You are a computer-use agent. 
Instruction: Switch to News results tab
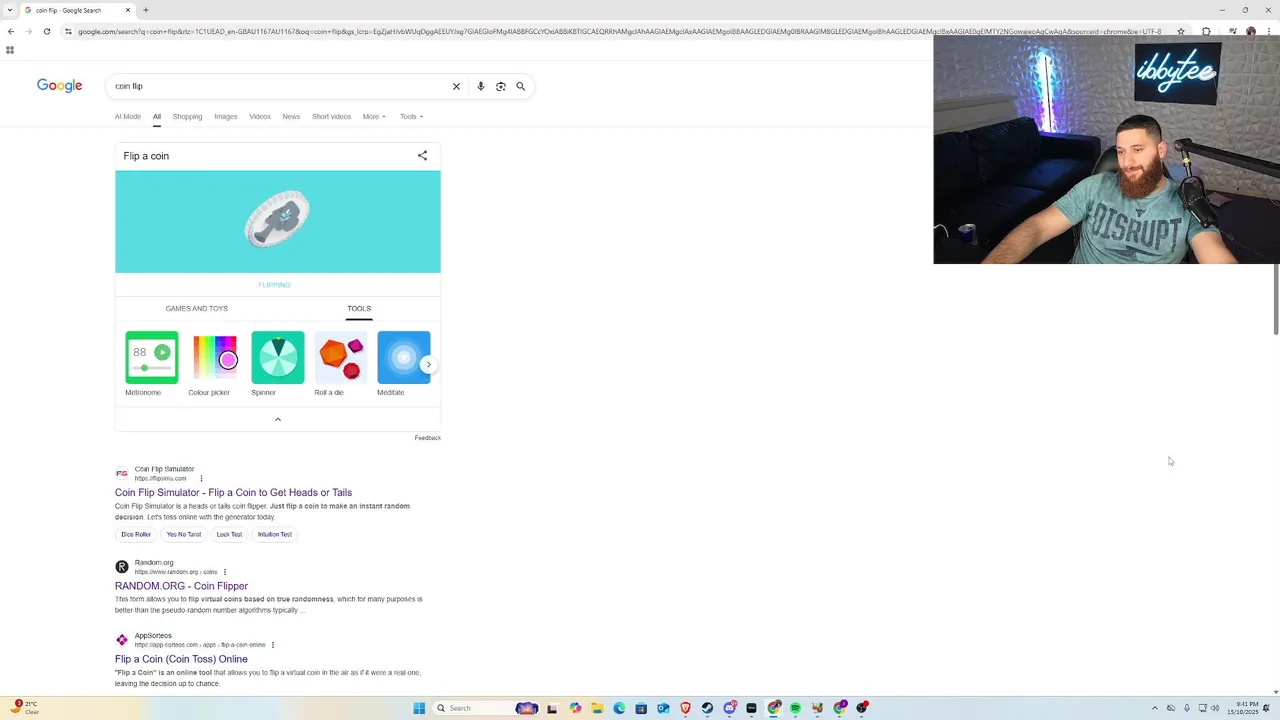pyautogui.click(x=291, y=116)
